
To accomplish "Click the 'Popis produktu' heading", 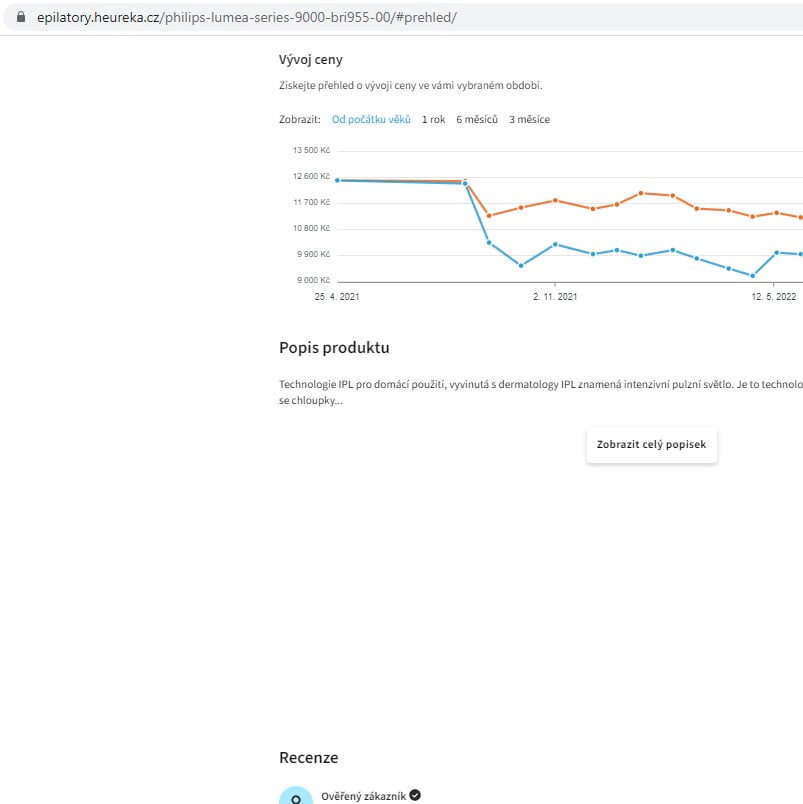I will (x=334, y=348).
